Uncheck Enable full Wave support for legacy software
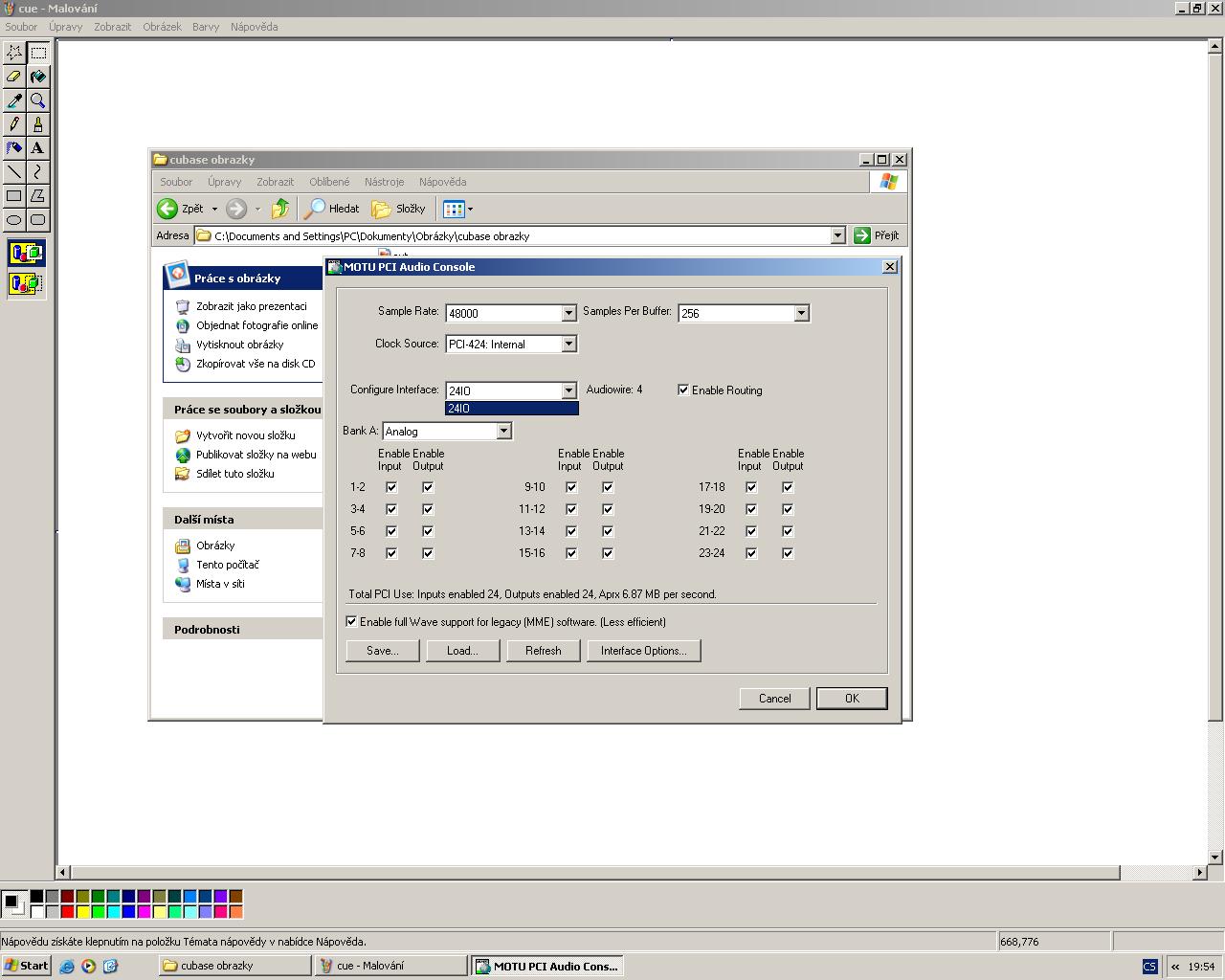The width and height of the screenshot is (1225, 980). click(351, 621)
